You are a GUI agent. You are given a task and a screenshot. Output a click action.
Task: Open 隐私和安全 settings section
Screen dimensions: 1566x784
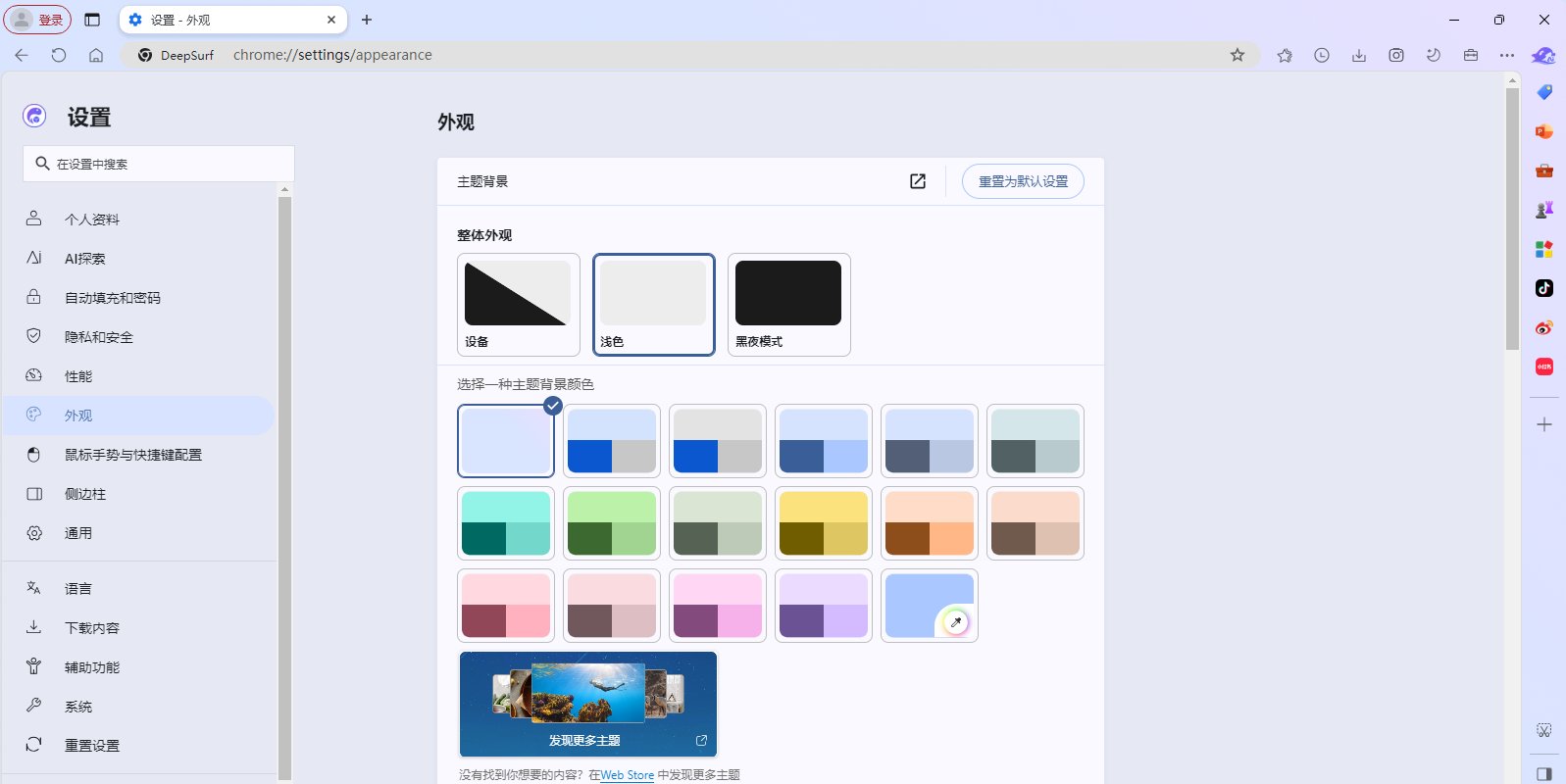[x=99, y=337]
